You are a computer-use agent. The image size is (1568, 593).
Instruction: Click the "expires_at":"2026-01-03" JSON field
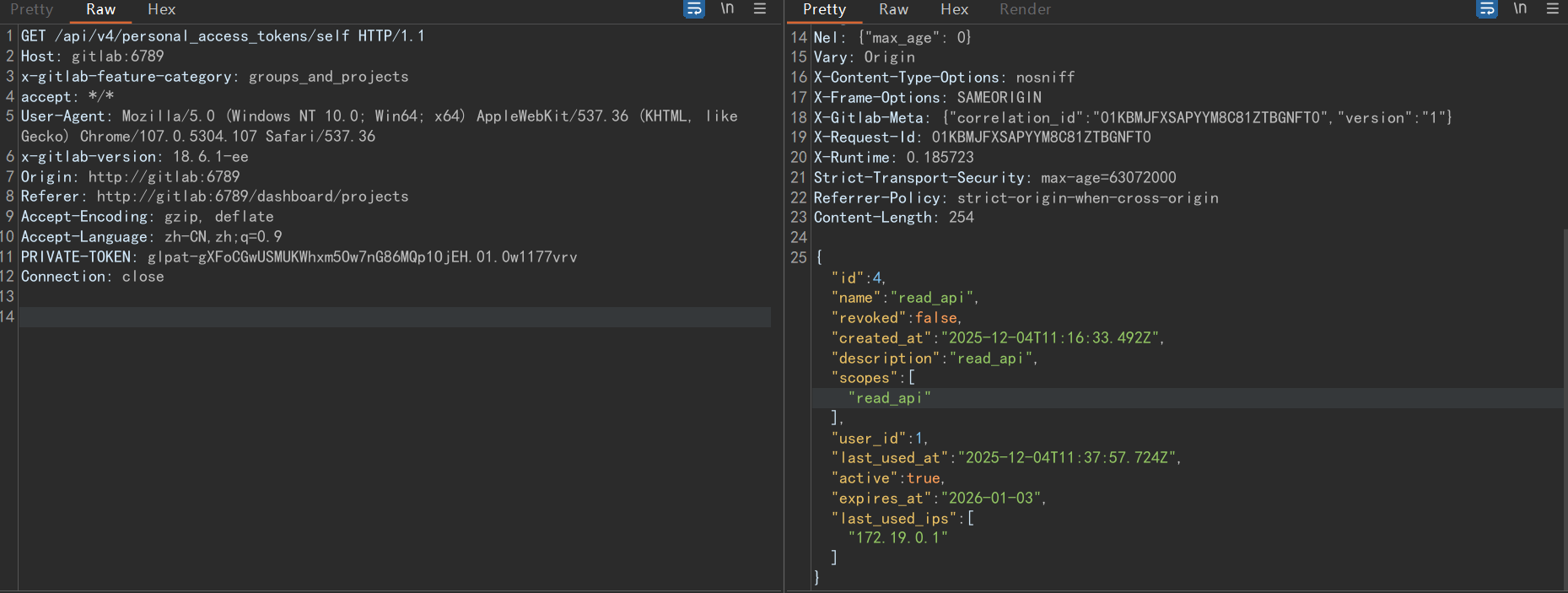939,499
